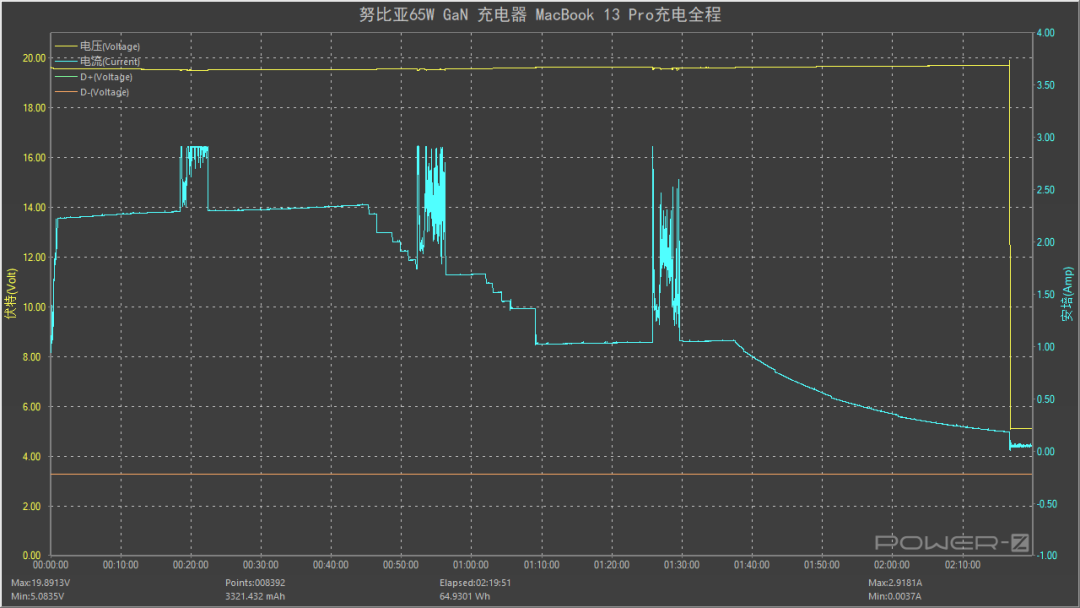Click the Max:19.8913V readout

pos(40,583)
